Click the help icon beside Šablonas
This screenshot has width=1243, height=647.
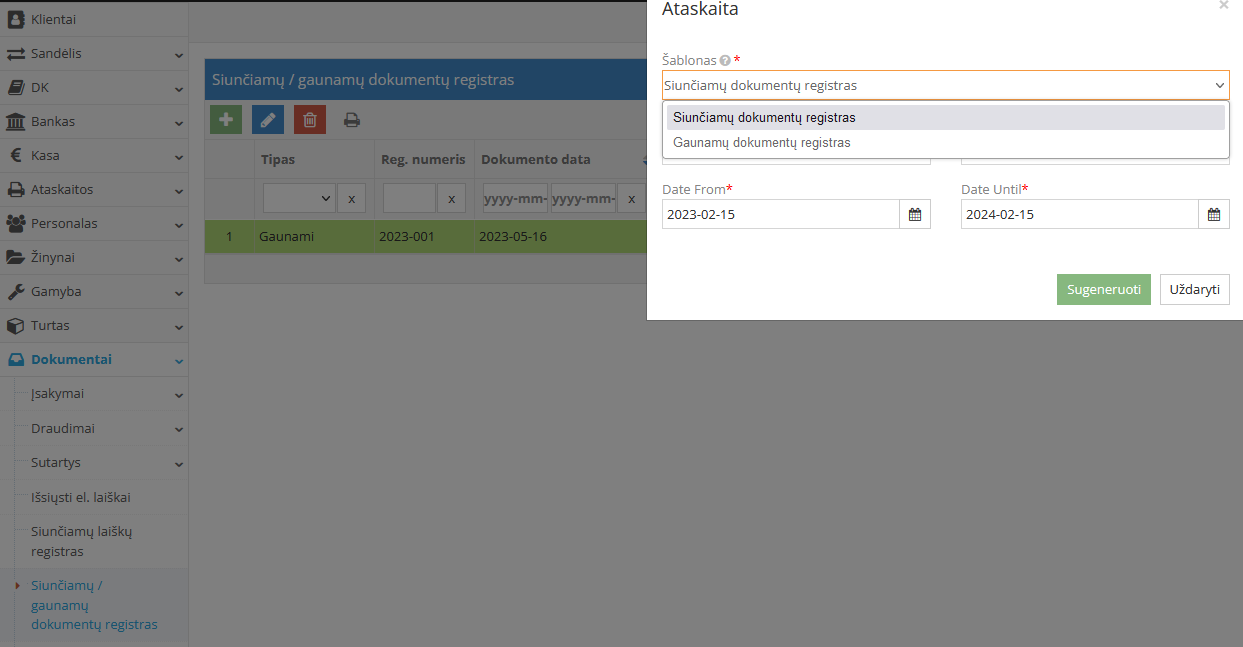(x=725, y=61)
